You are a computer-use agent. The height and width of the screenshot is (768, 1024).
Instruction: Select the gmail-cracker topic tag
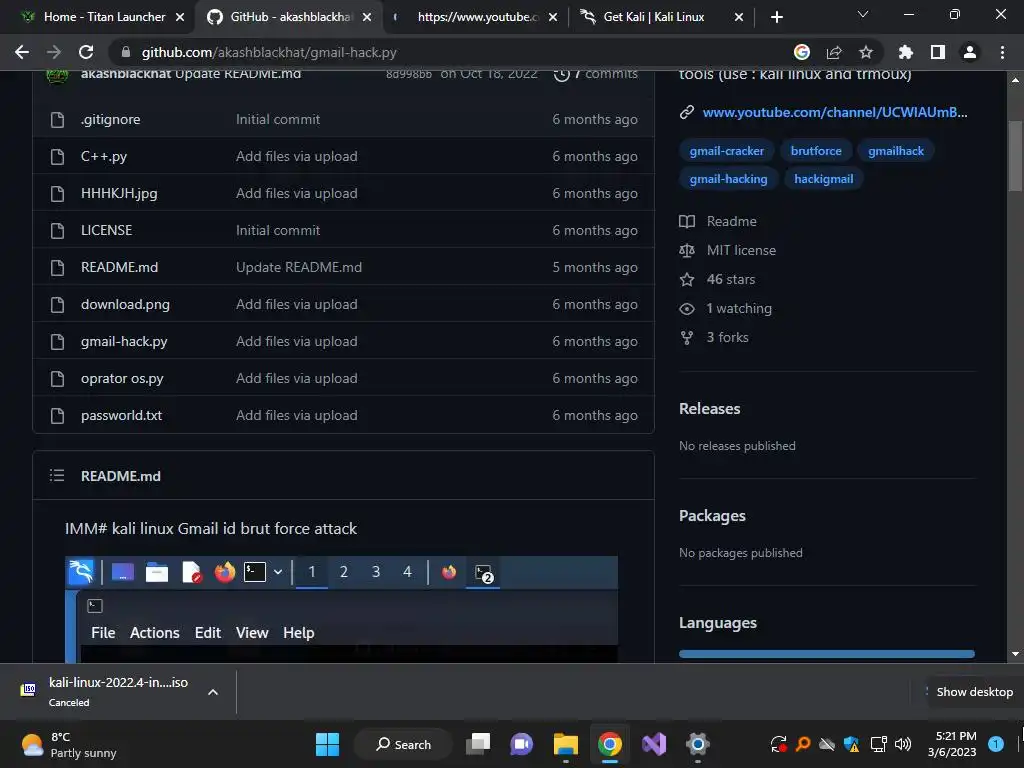point(726,151)
